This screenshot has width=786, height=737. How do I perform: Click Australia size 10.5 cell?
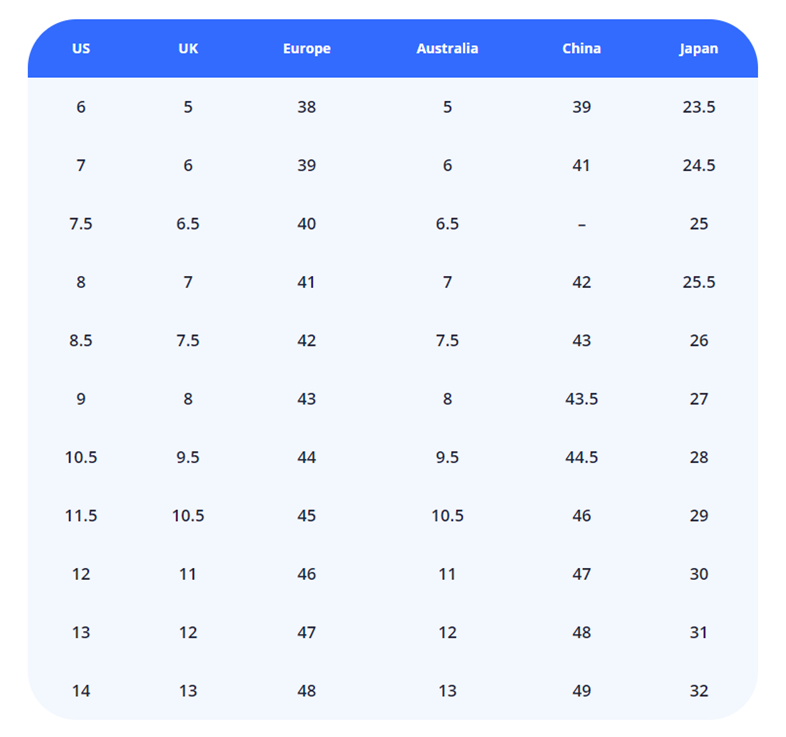(447, 516)
